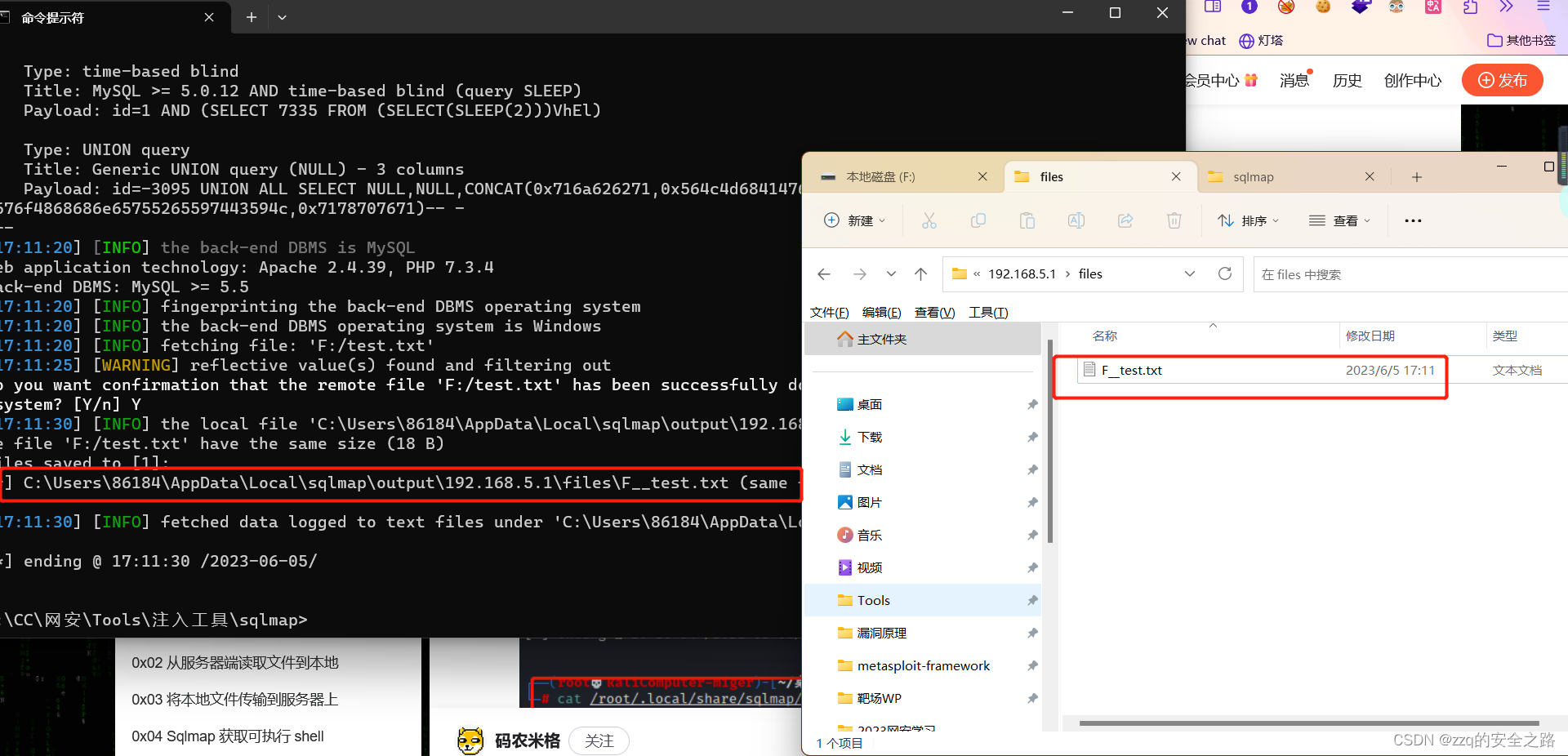Click the 关注 button beside 码农米格
This screenshot has width=1568, height=756.
click(x=599, y=740)
